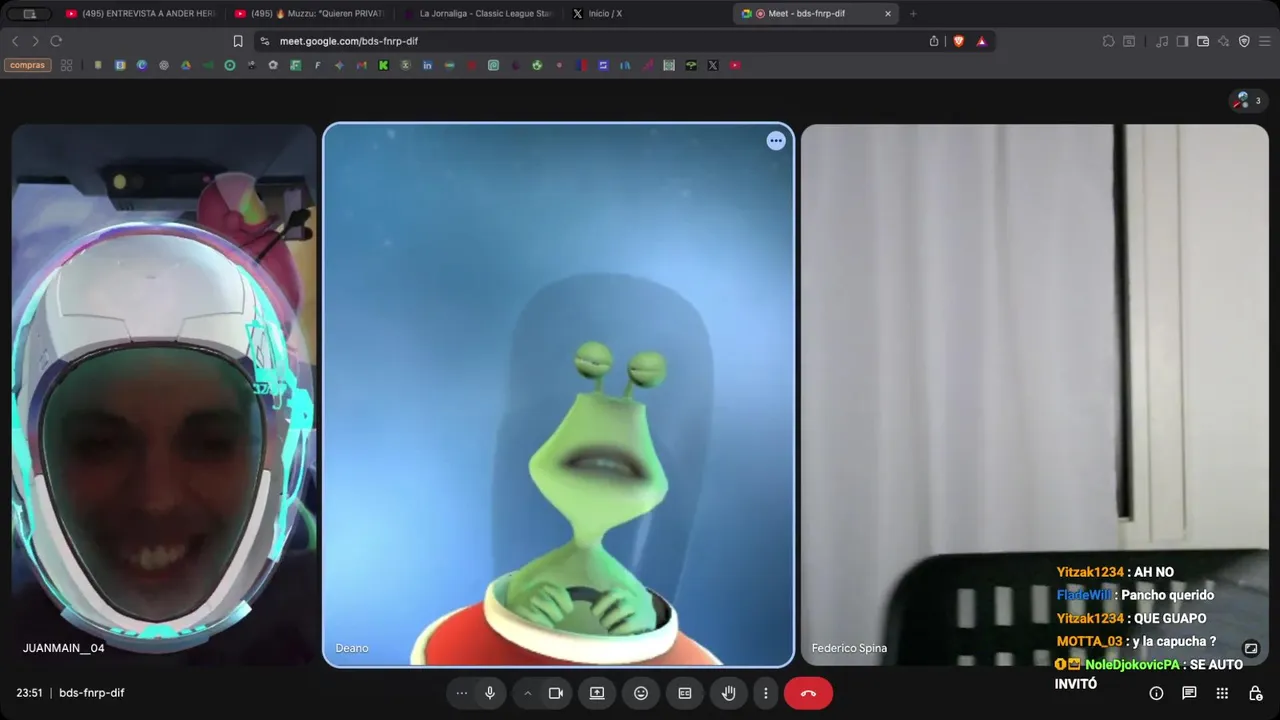The image size is (1280, 720).
Task: Click NoleDjokovicPA username in chat overlay
Action: click(x=1133, y=664)
